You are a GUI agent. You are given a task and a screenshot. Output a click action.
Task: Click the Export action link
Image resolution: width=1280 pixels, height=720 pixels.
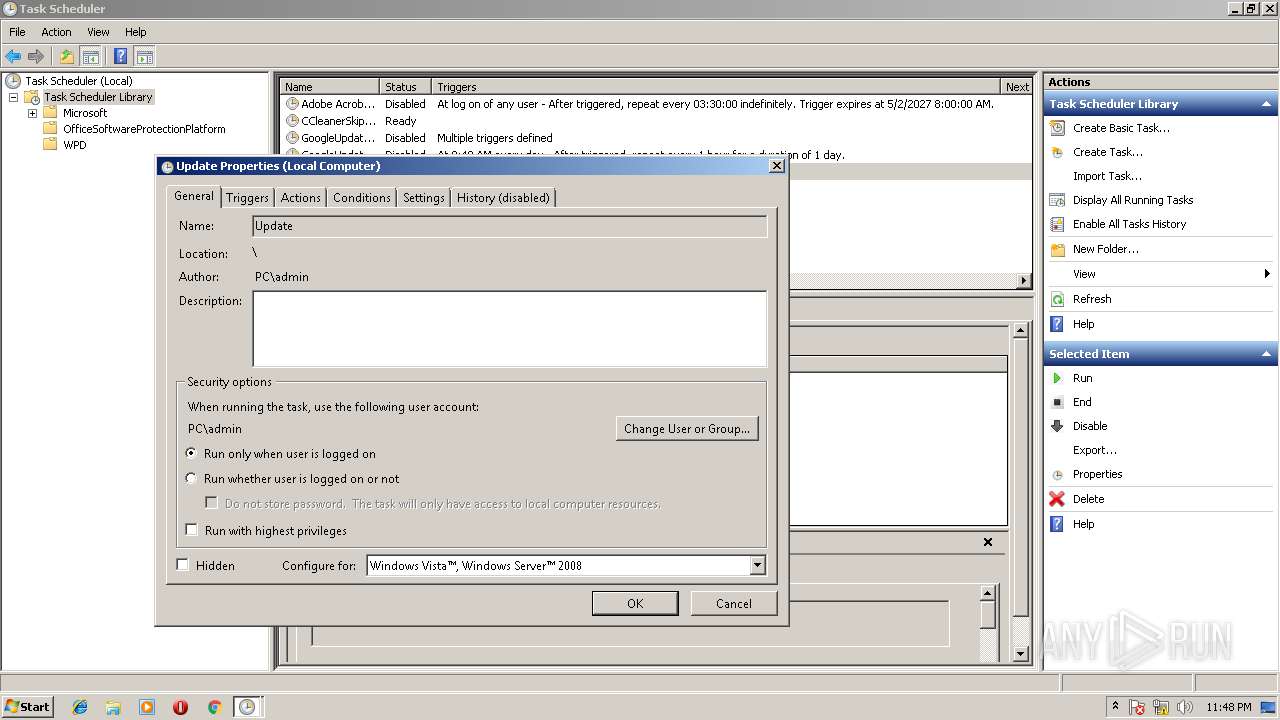[1095, 450]
